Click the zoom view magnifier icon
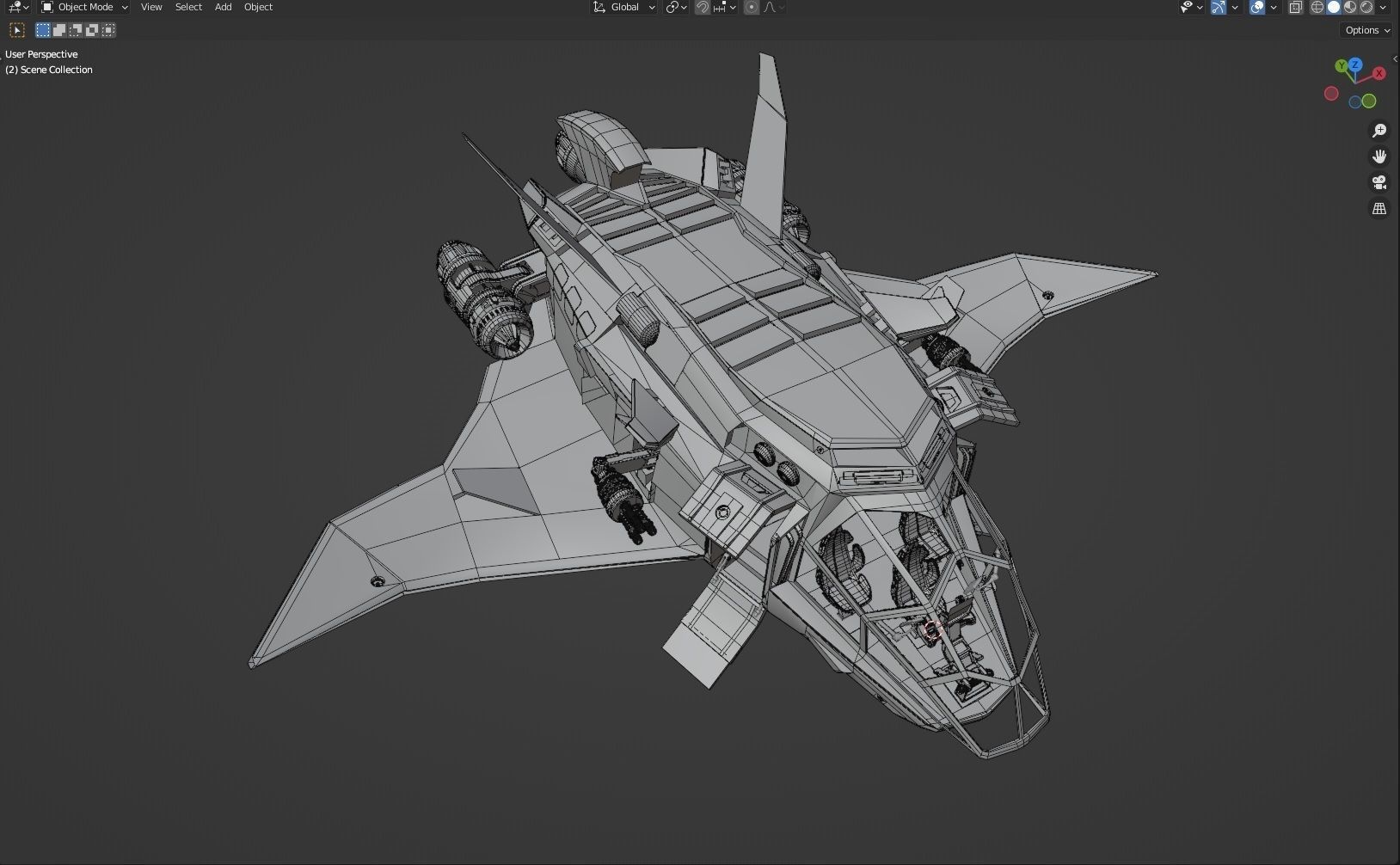 (1379, 131)
